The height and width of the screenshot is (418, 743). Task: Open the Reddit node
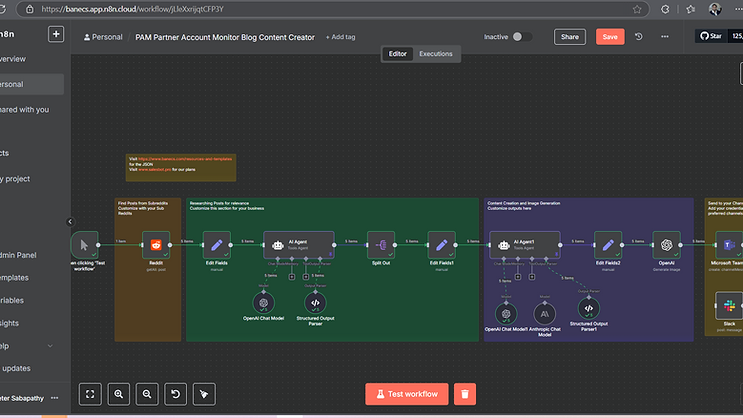(x=156, y=245)
